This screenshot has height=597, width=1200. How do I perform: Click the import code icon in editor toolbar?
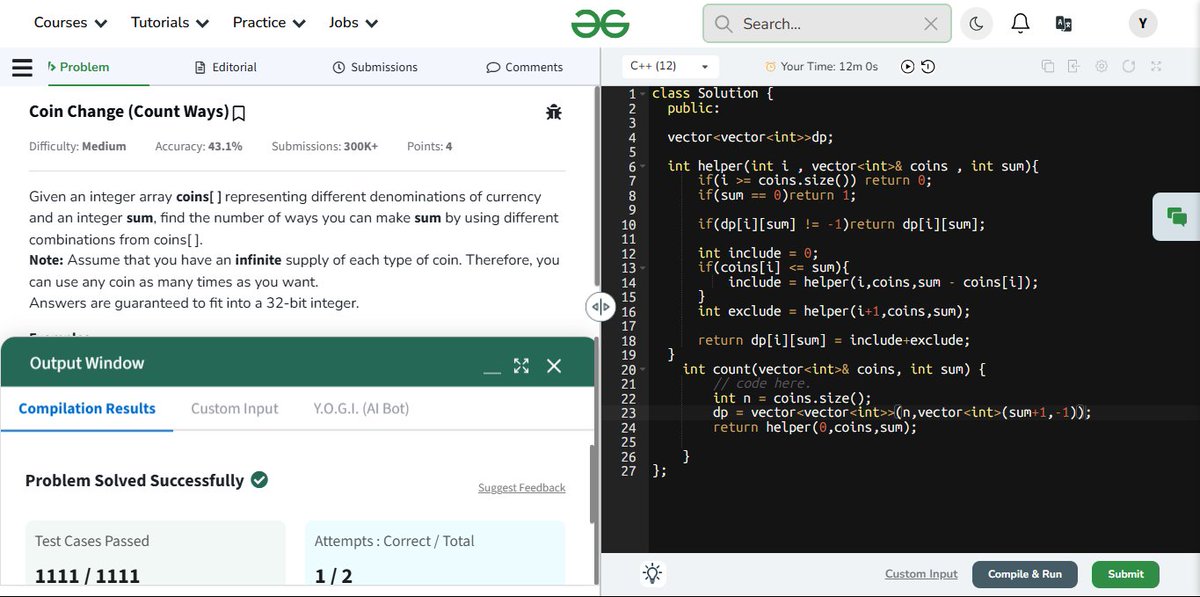(1074, 66)
